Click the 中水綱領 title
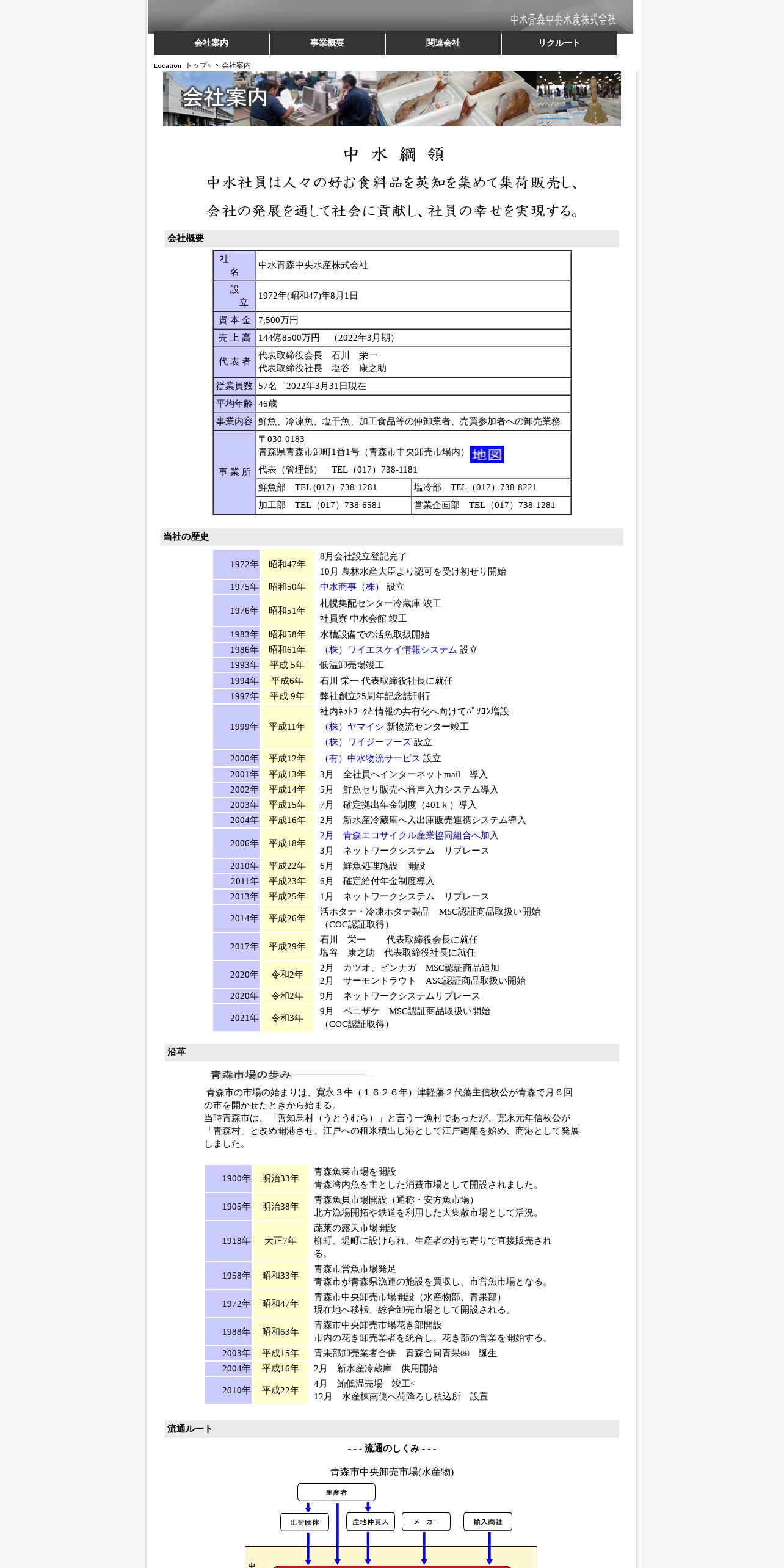Image resolution: width=784 pixels, height=1568 pixels. pyautogui.click(x=394, y=154)
